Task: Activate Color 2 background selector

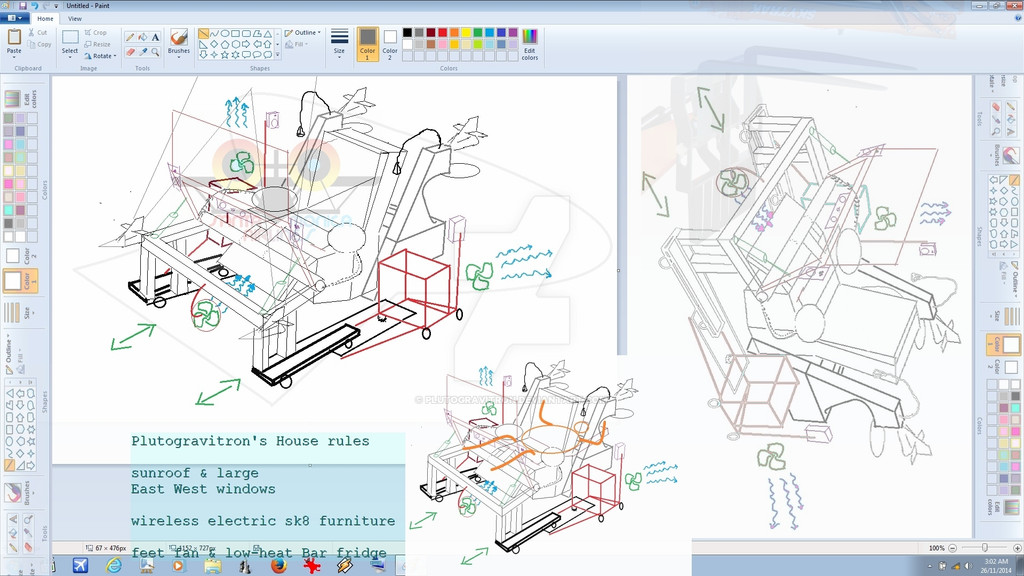Action: click(390, 44)
